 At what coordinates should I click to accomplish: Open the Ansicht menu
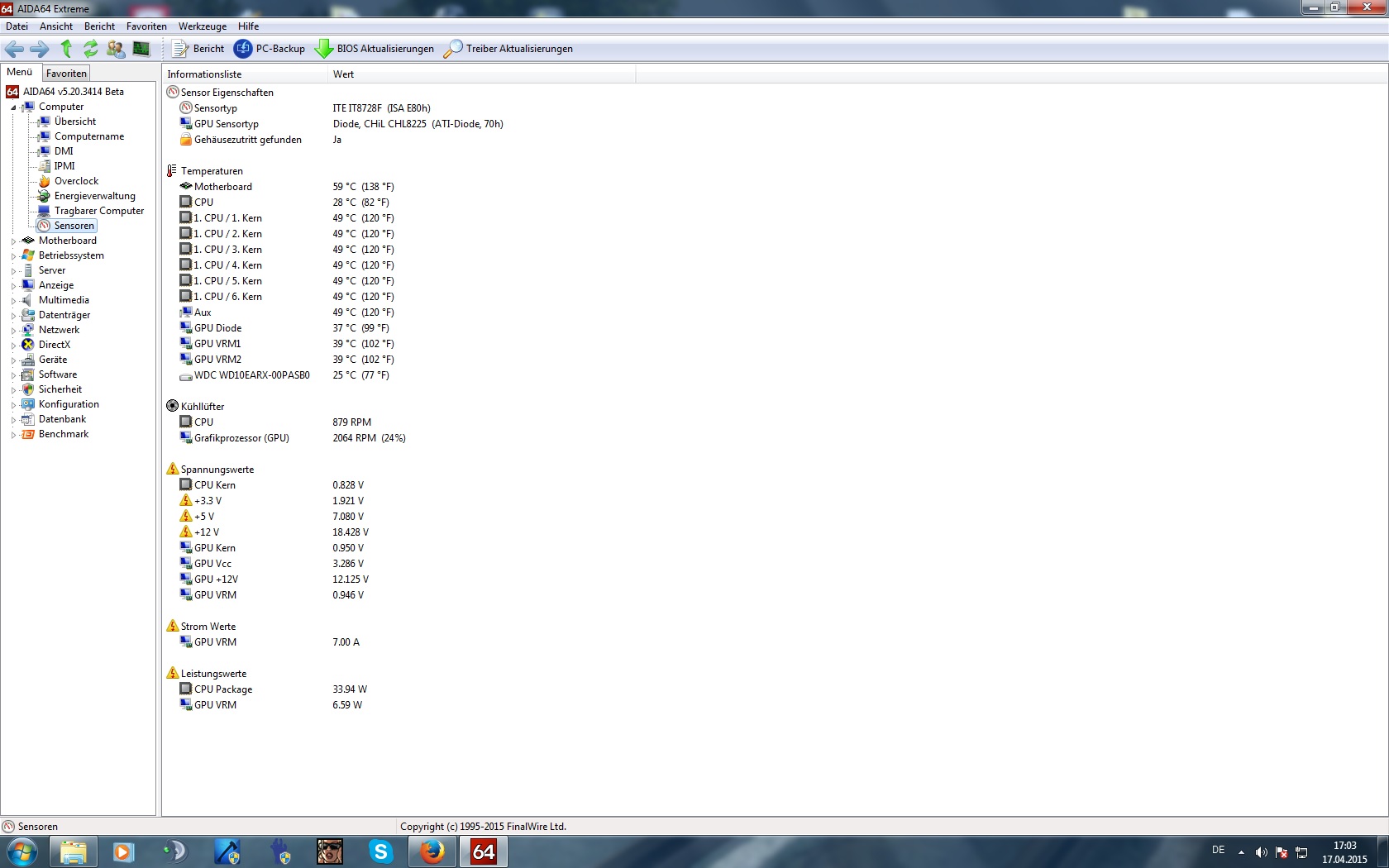tap(56, 26)
